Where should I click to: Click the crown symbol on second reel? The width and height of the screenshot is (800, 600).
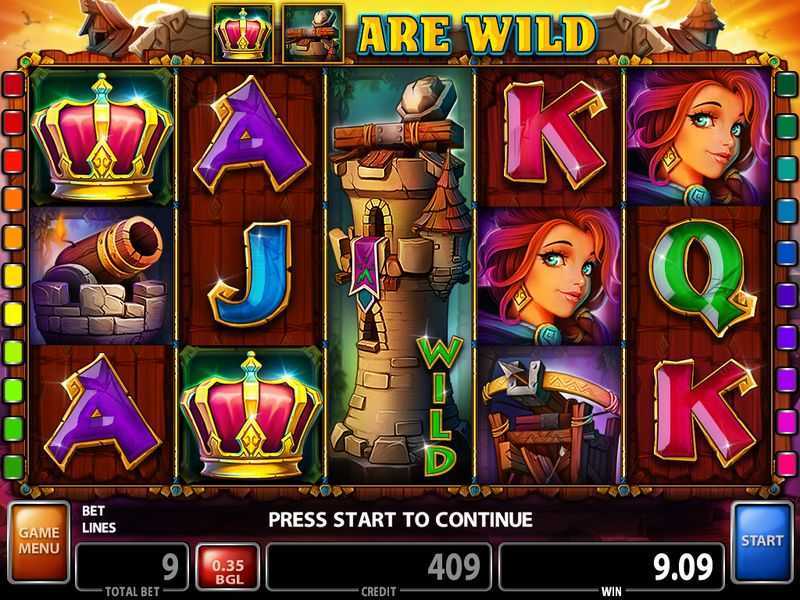252,415
